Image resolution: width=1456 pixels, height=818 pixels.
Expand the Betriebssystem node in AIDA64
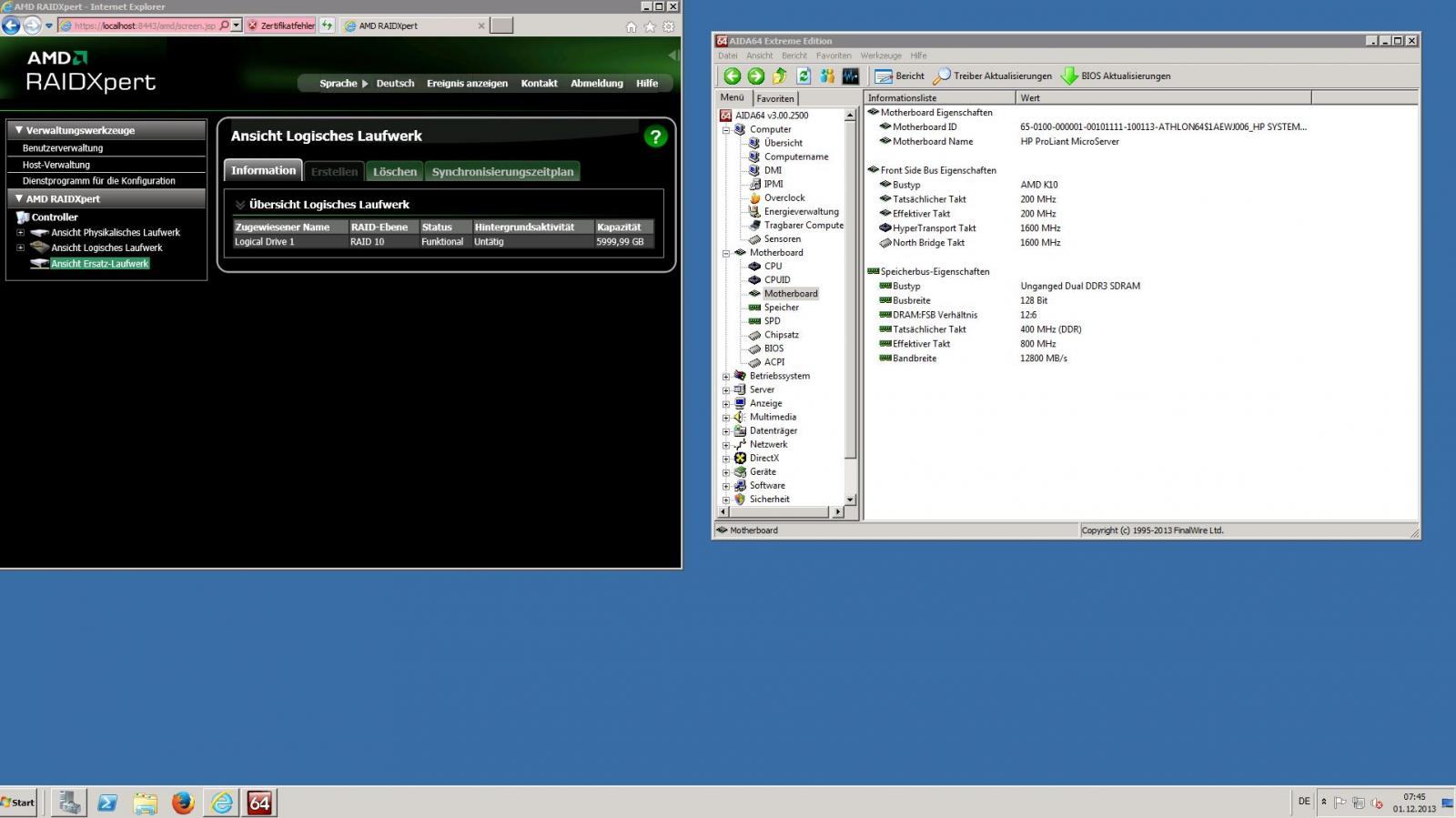pos(726,376)
